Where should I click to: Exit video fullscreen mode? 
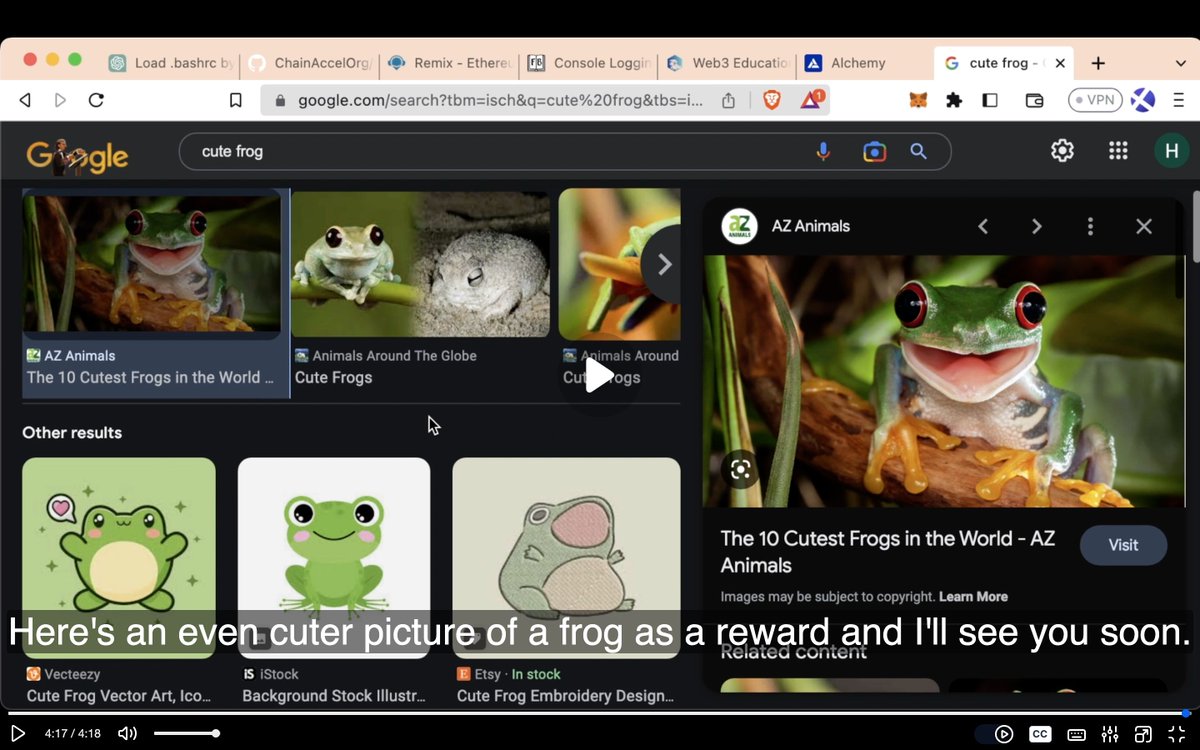[x=1177, y=734]
